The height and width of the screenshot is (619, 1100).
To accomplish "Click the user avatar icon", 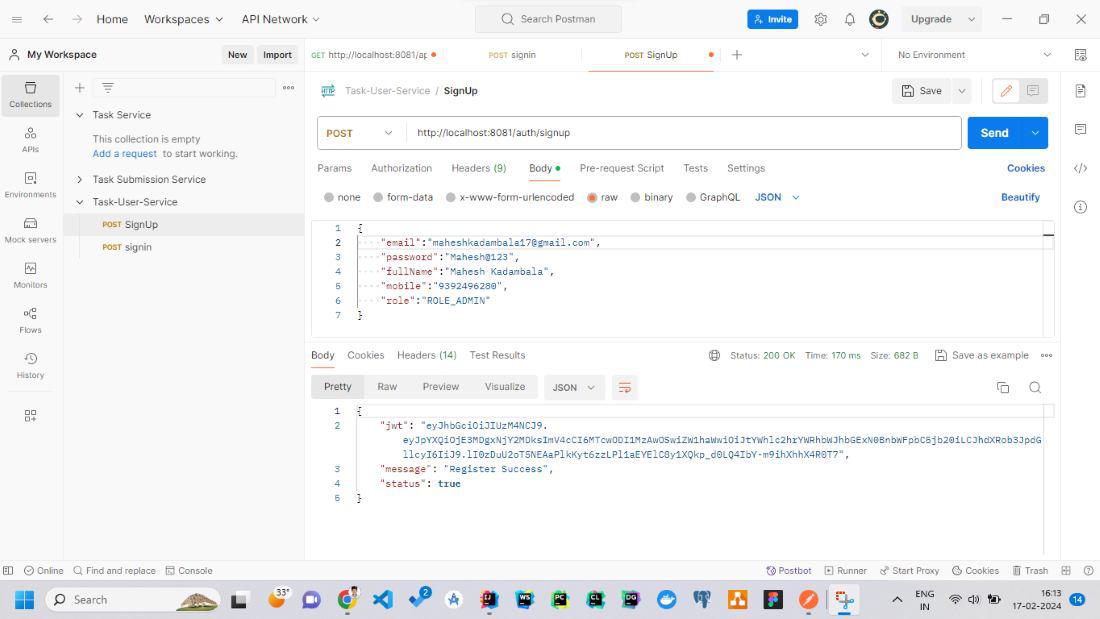I will tap(878, 19).
